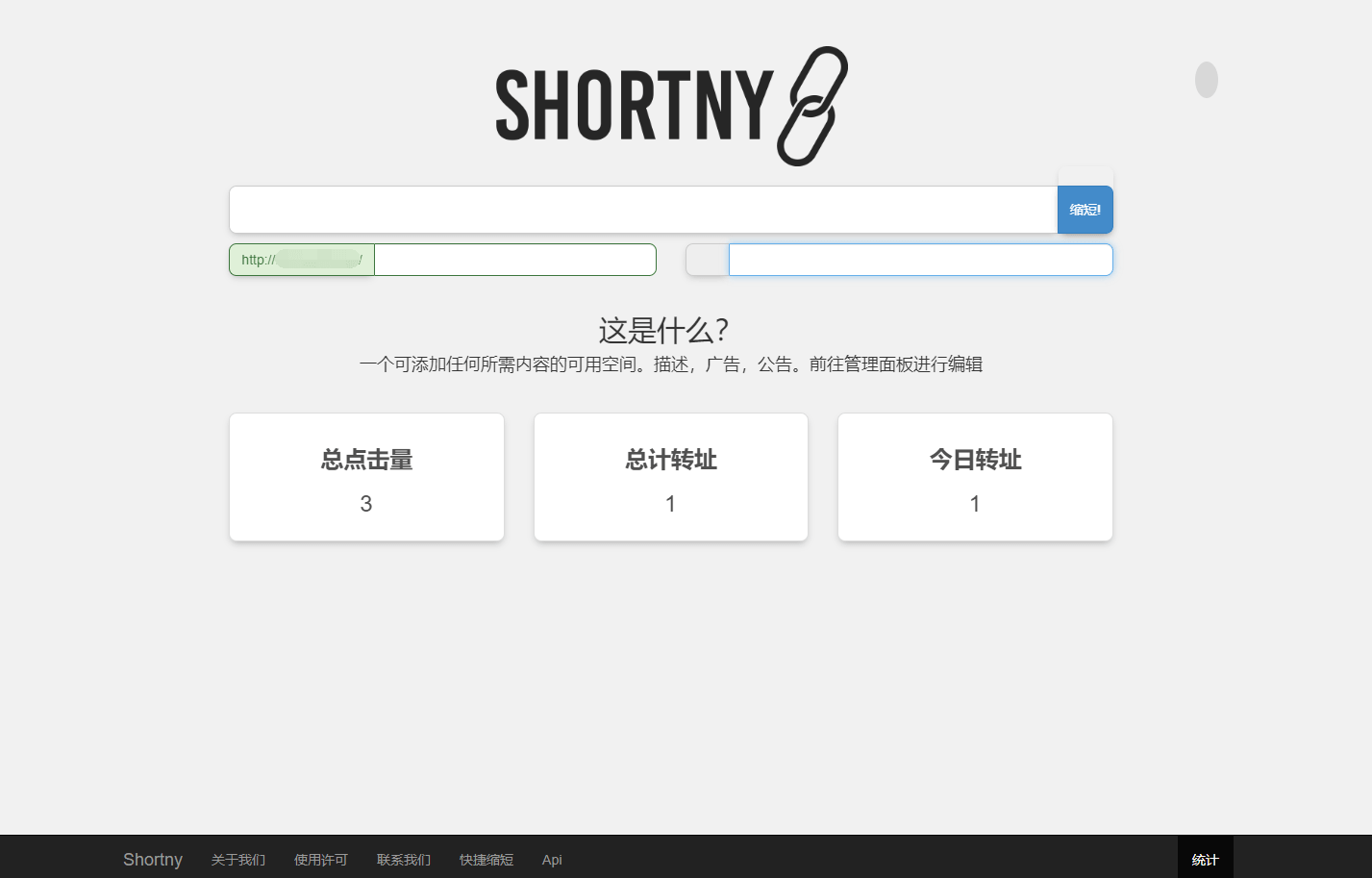1372x878 pixels.
Task: Expand the 今日转址 statistics card
Action: click(974, 477)
